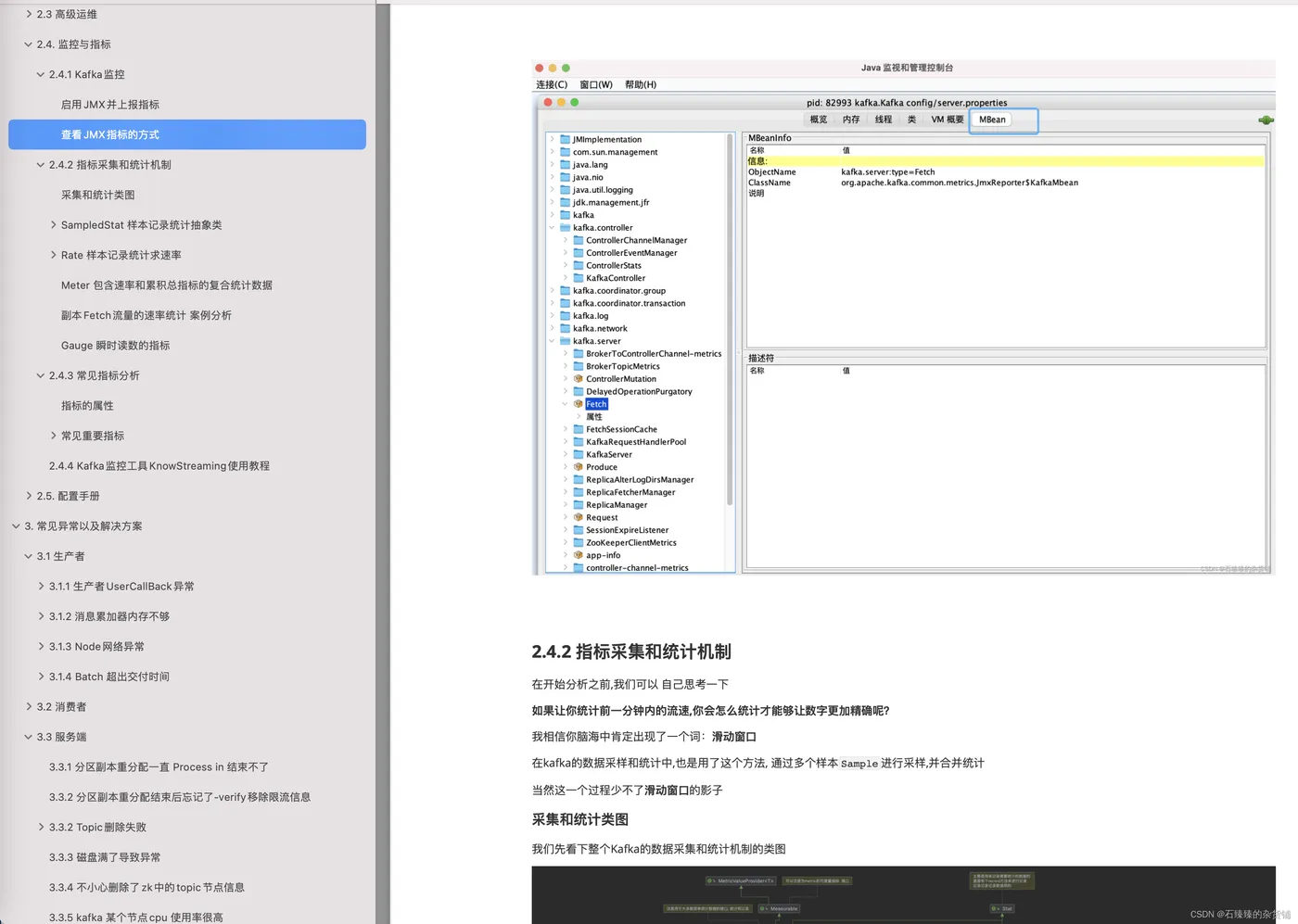Collapse the 3.3 服务端 section
The height and width of the screenshot is (924, 1298).
[29, 737]
